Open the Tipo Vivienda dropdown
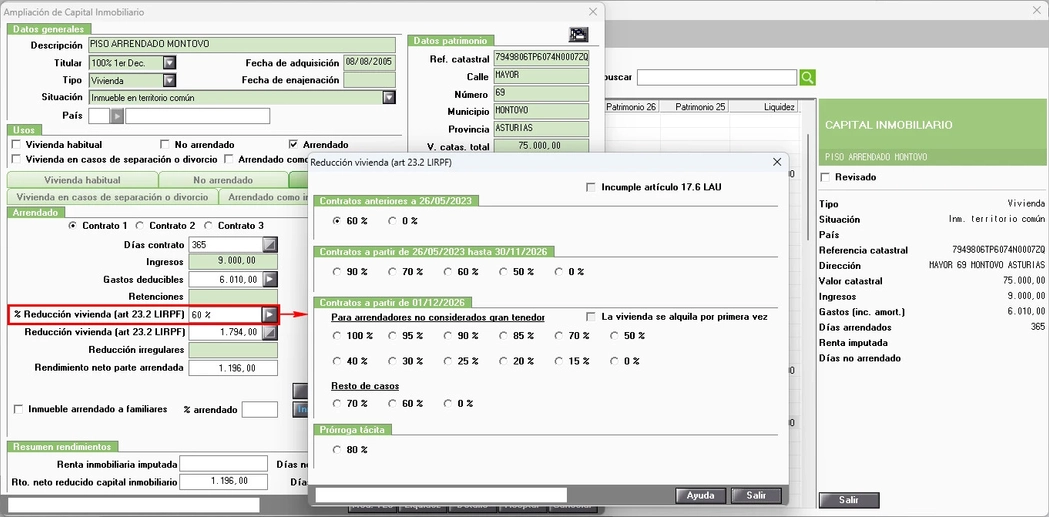 (170, 80)
